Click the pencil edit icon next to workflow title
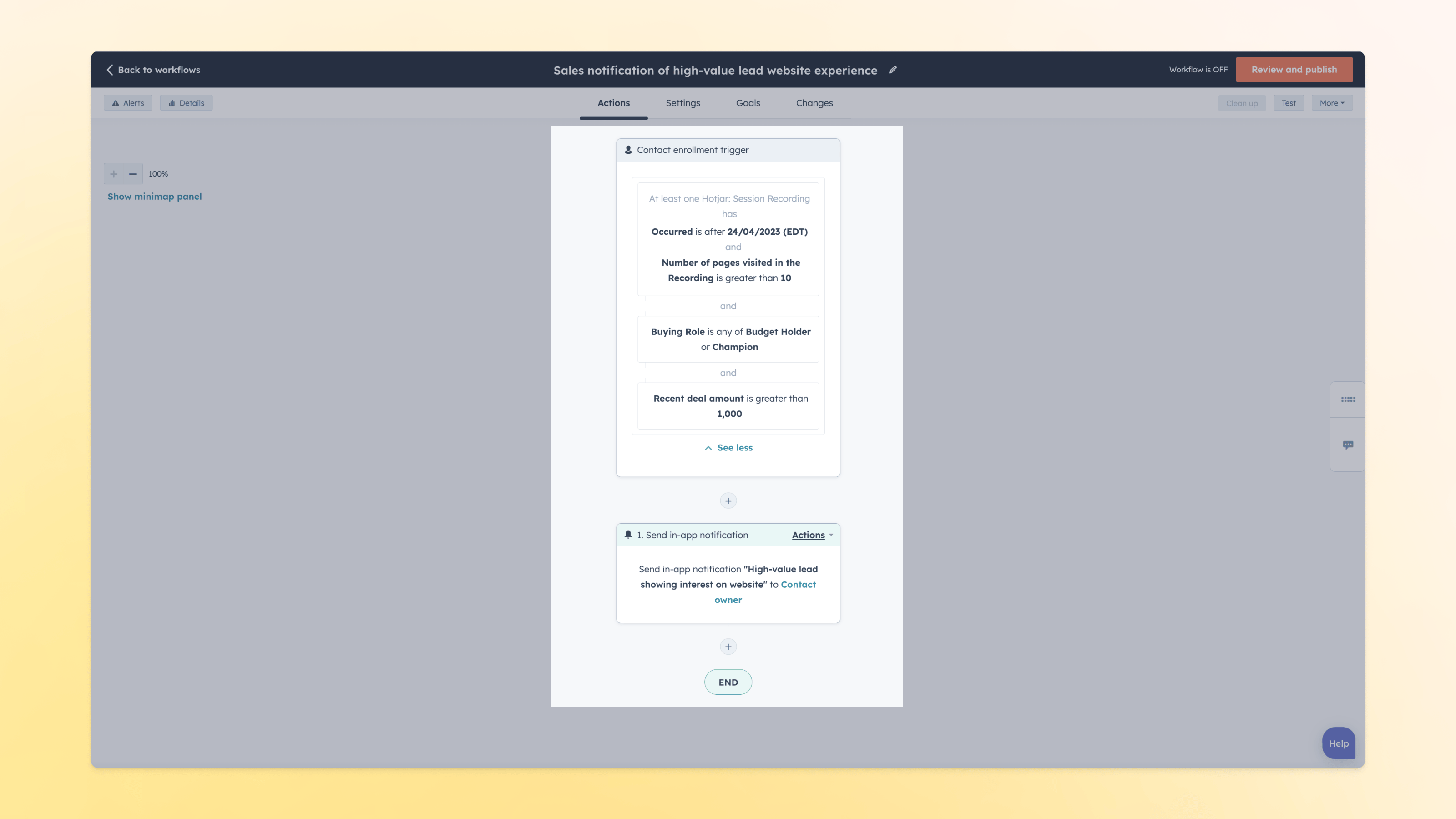This screenshot has width=1456, height=819. [893, 70]
